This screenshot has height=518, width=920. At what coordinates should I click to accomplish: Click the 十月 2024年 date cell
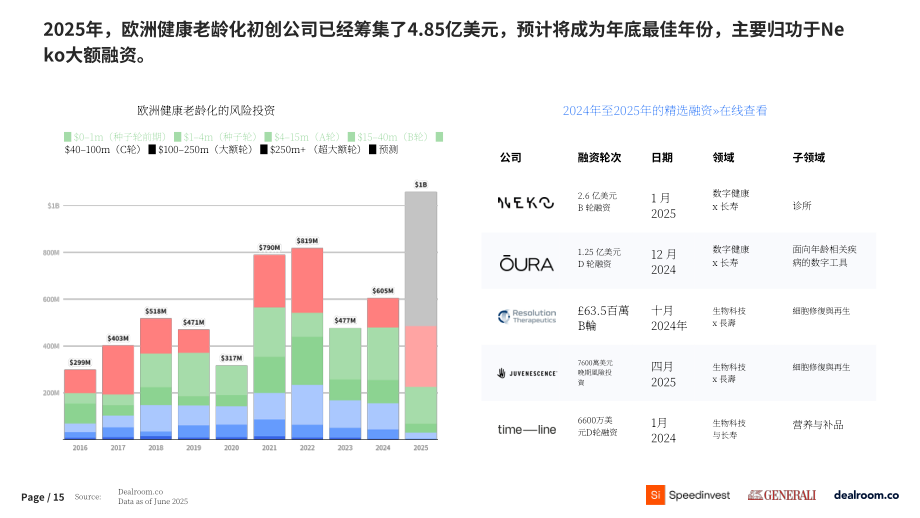[x=668, y=318]
